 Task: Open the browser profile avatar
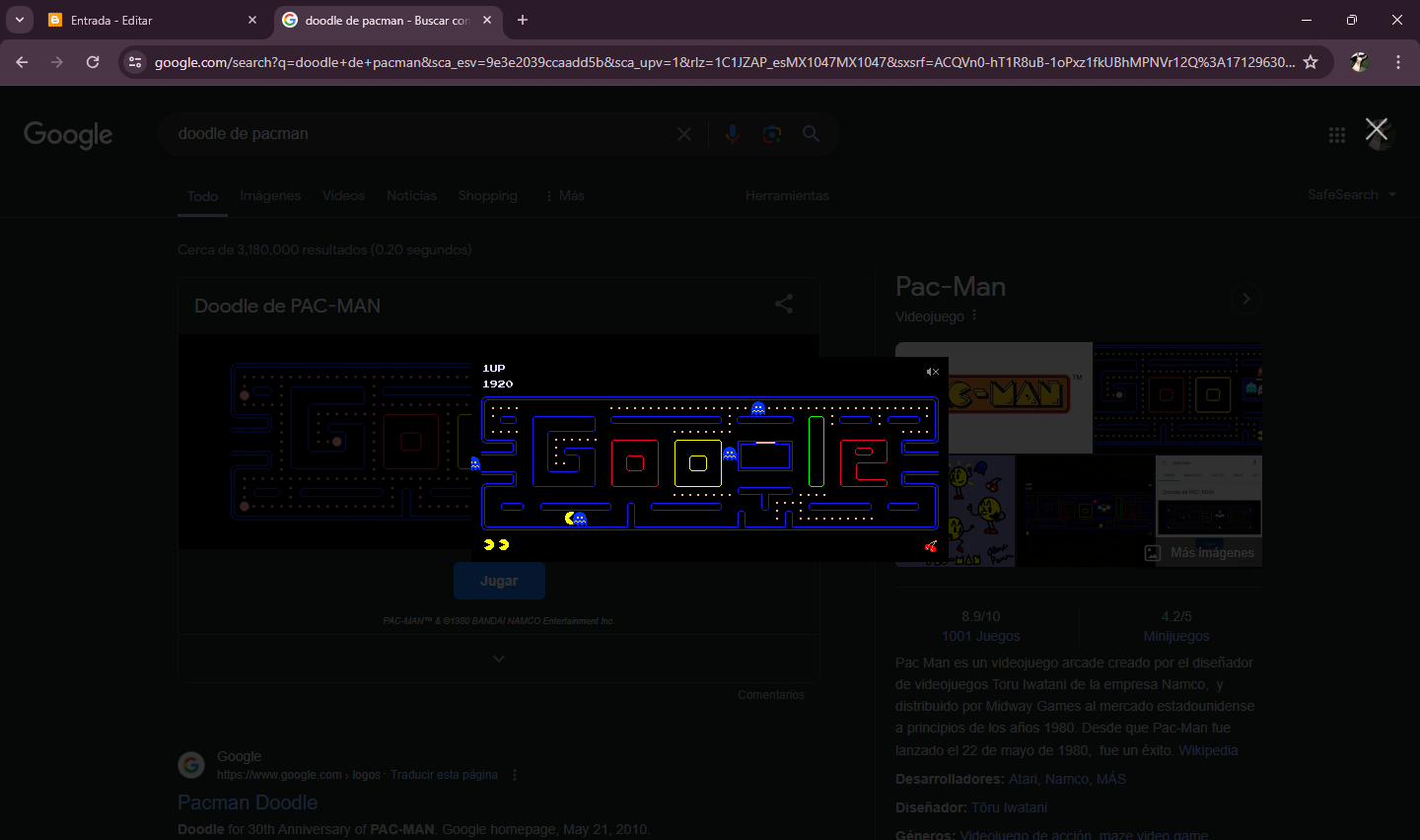coord(1360,62)
